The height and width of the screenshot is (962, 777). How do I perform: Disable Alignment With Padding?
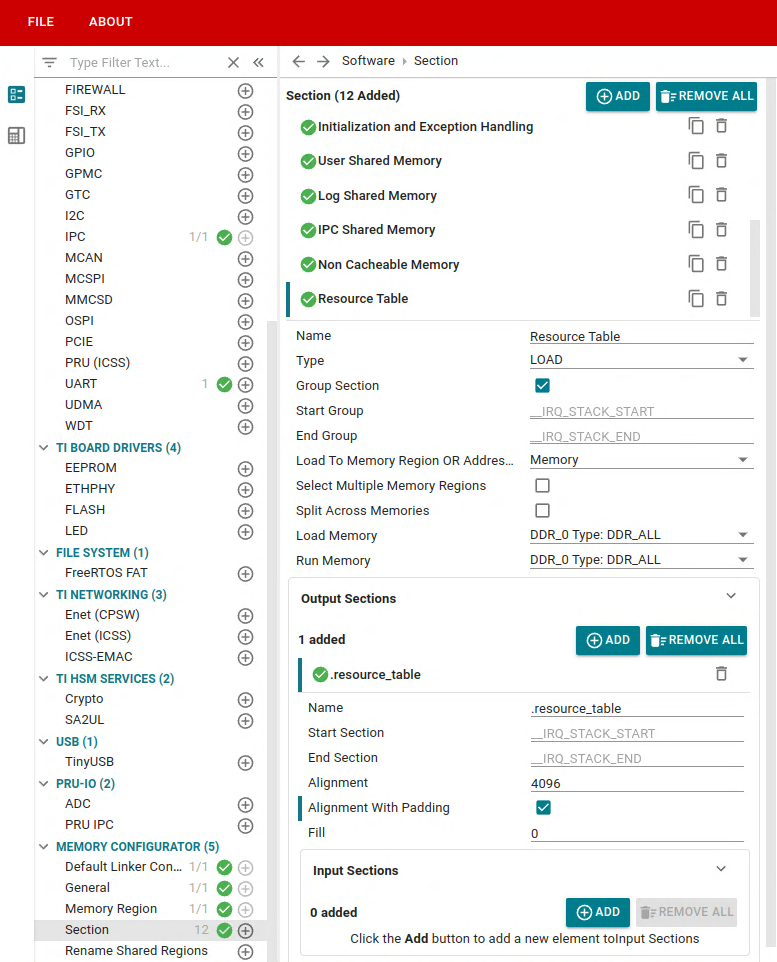coord(541,807)
